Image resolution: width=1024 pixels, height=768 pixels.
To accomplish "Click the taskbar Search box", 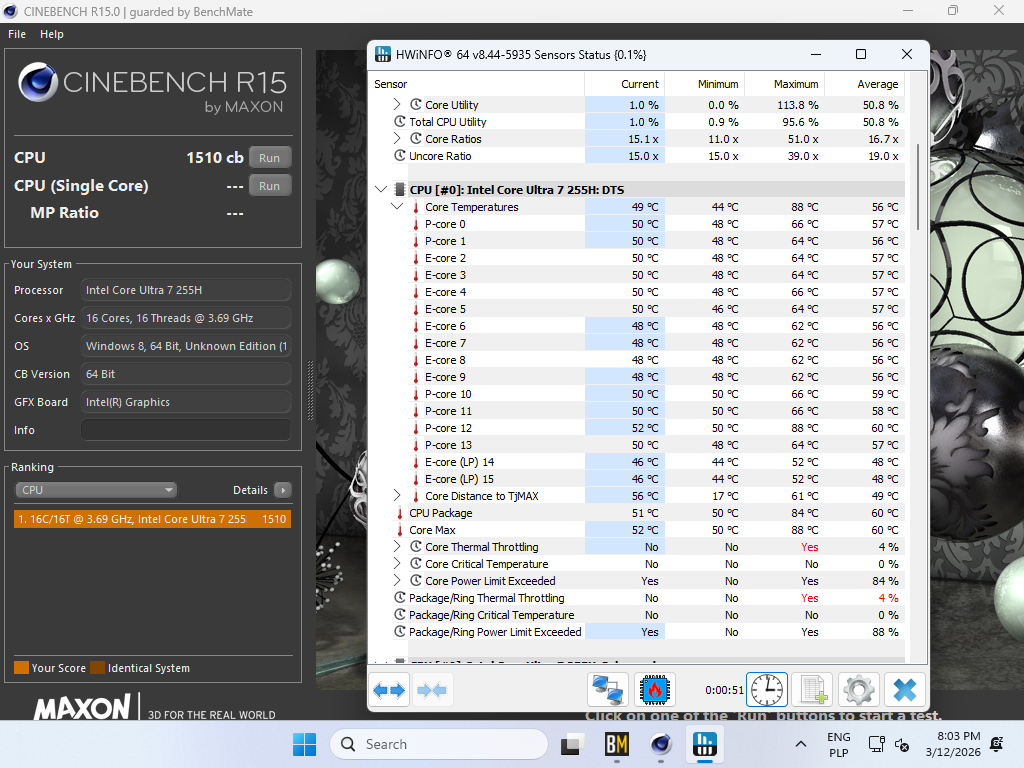I will (x=439, y=744).
